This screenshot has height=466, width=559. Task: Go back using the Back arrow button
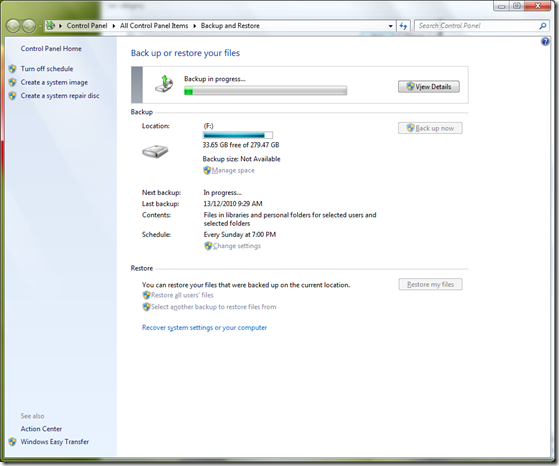13,26
